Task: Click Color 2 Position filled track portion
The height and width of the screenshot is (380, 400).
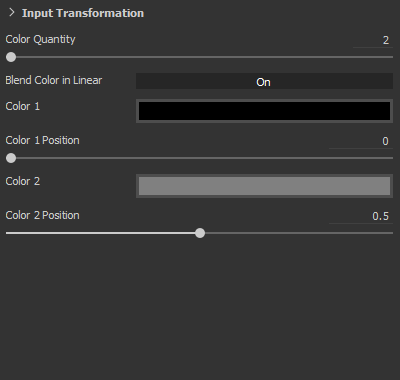Action: click(x=100, y=233)
